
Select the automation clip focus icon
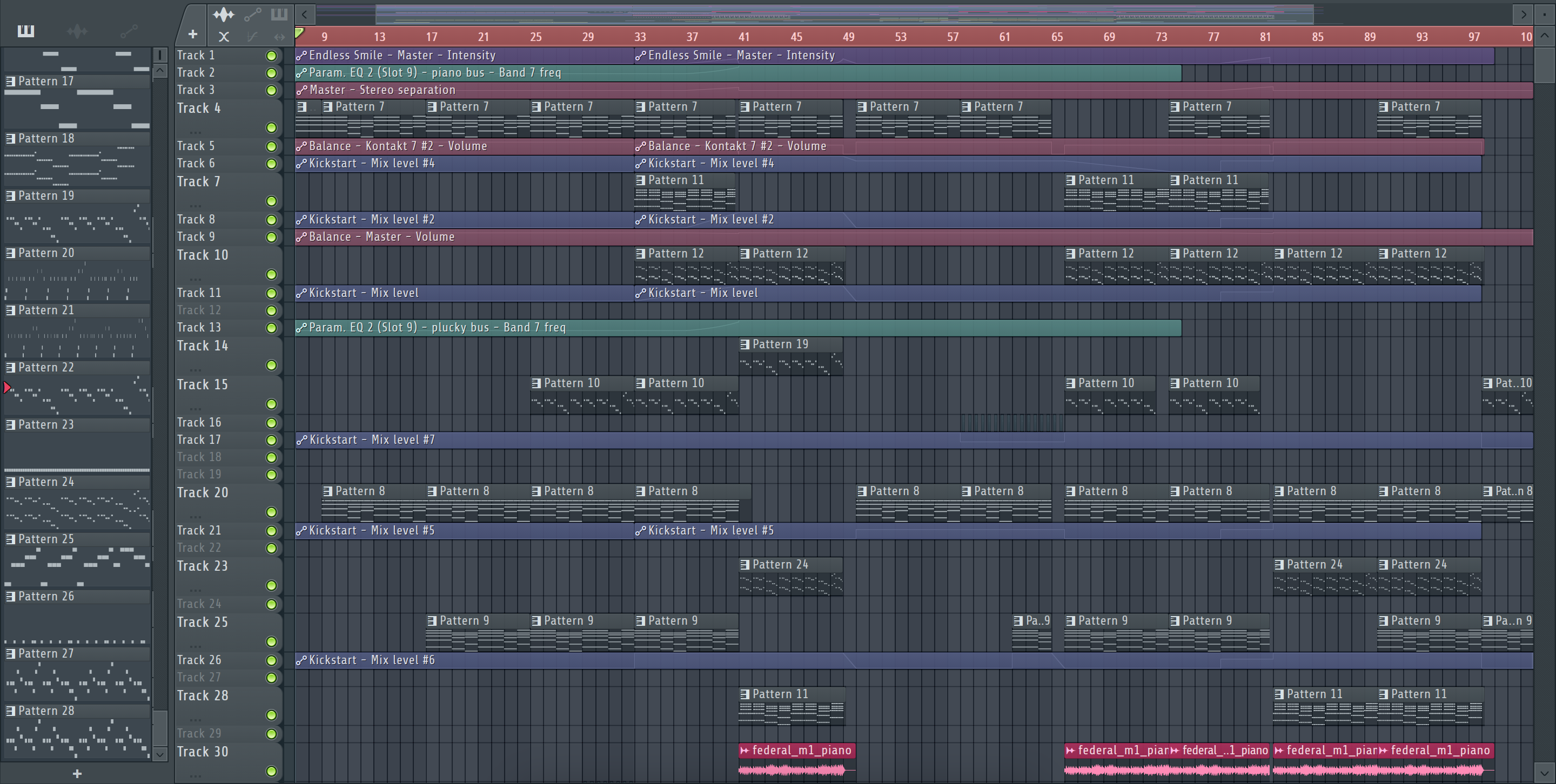[252, 14]
